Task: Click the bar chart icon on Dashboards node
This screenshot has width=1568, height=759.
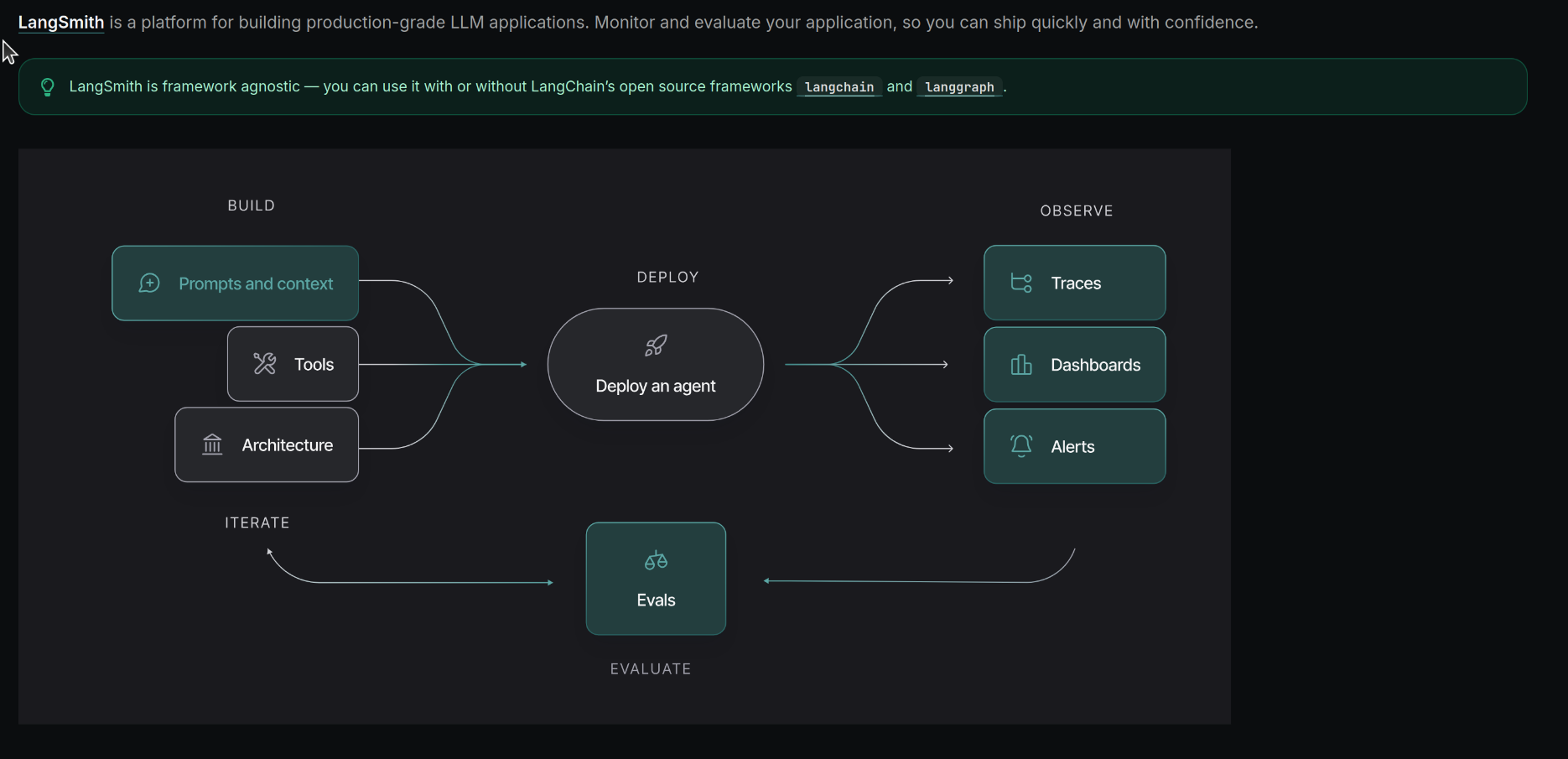Action: [1020, 364]
